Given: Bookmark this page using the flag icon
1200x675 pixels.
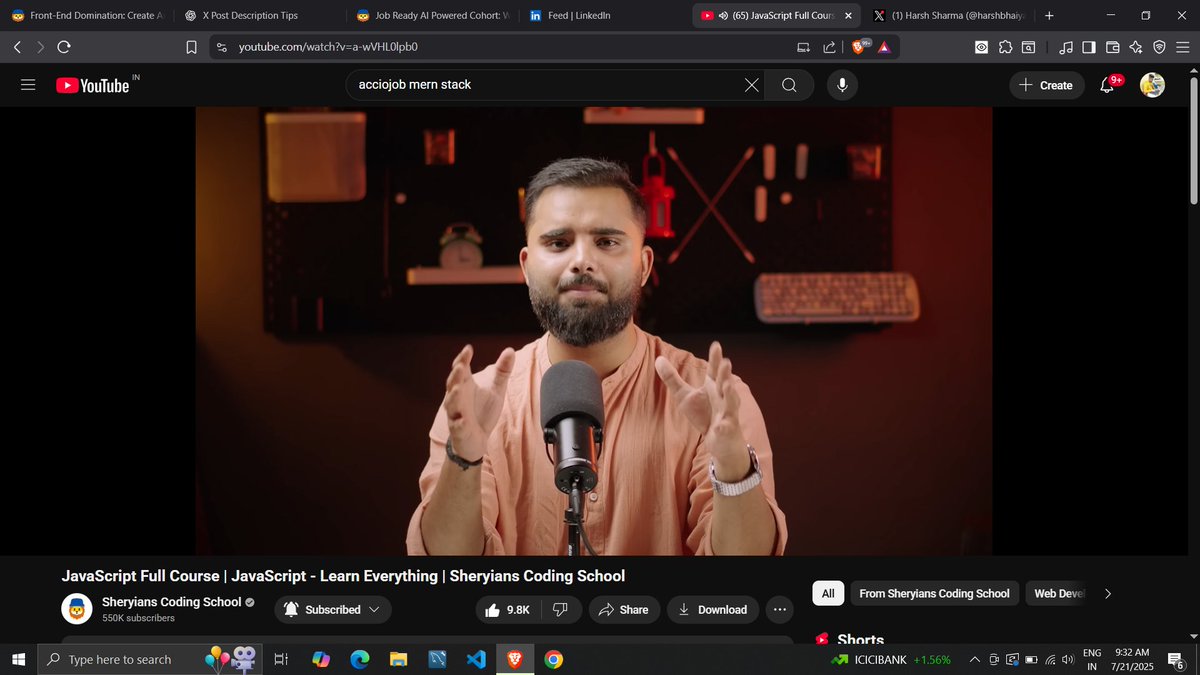Looking at the screenshot, I should [x=191, y=46].
